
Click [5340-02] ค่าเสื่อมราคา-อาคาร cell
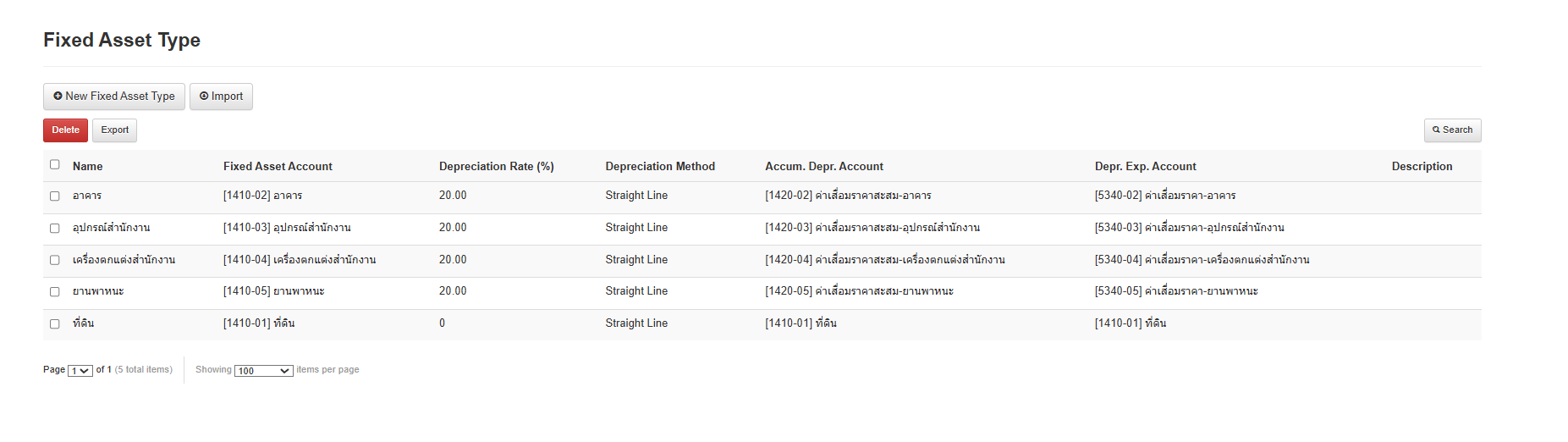pos(1165,196)
